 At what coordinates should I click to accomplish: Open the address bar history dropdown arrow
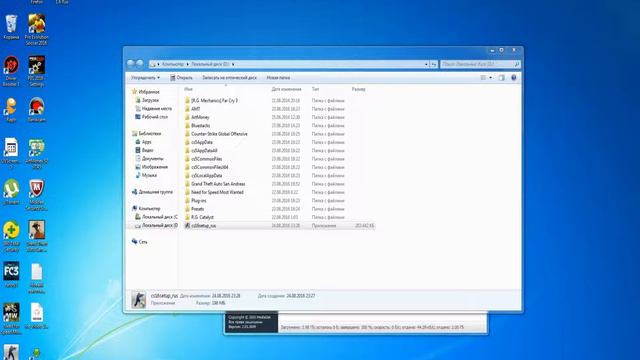pyautogui.click(x=426, y=64)
